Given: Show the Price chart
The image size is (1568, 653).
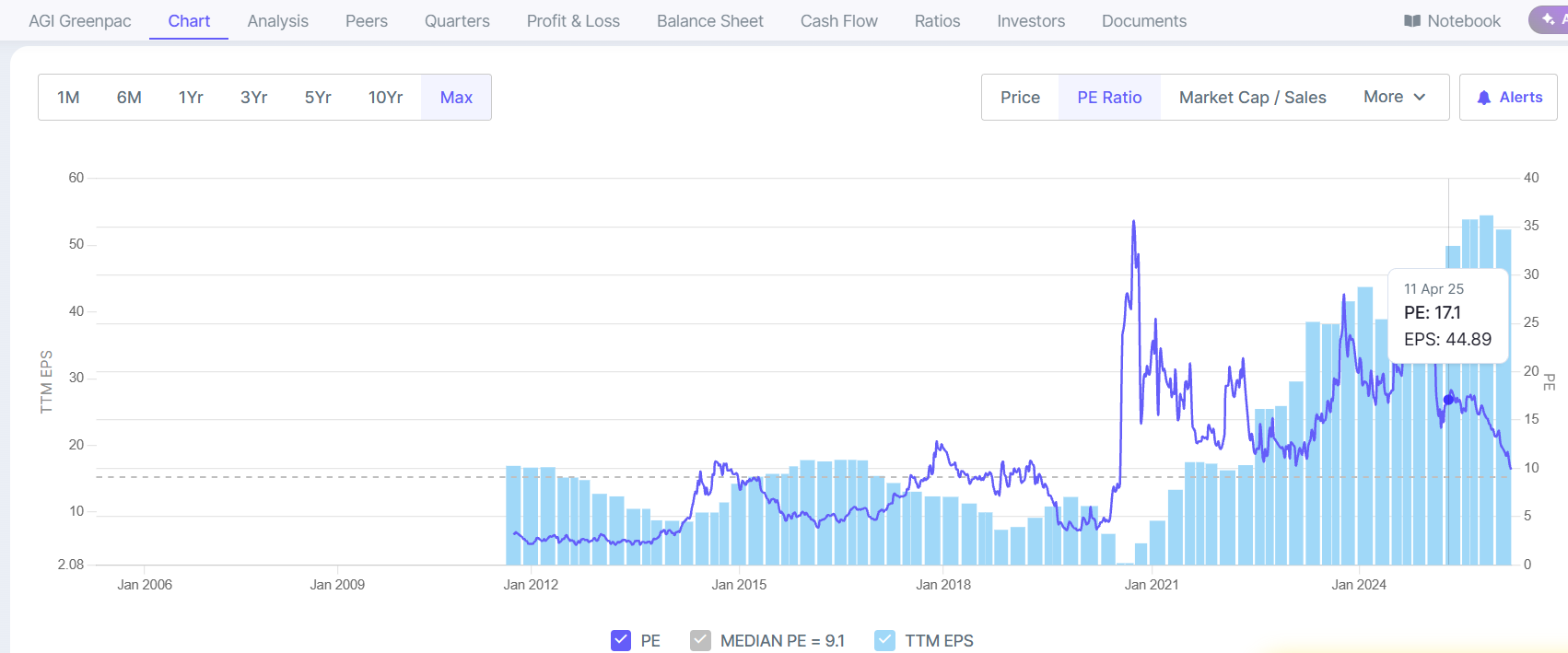Looking at the screenshot, I should [1020, 98].
